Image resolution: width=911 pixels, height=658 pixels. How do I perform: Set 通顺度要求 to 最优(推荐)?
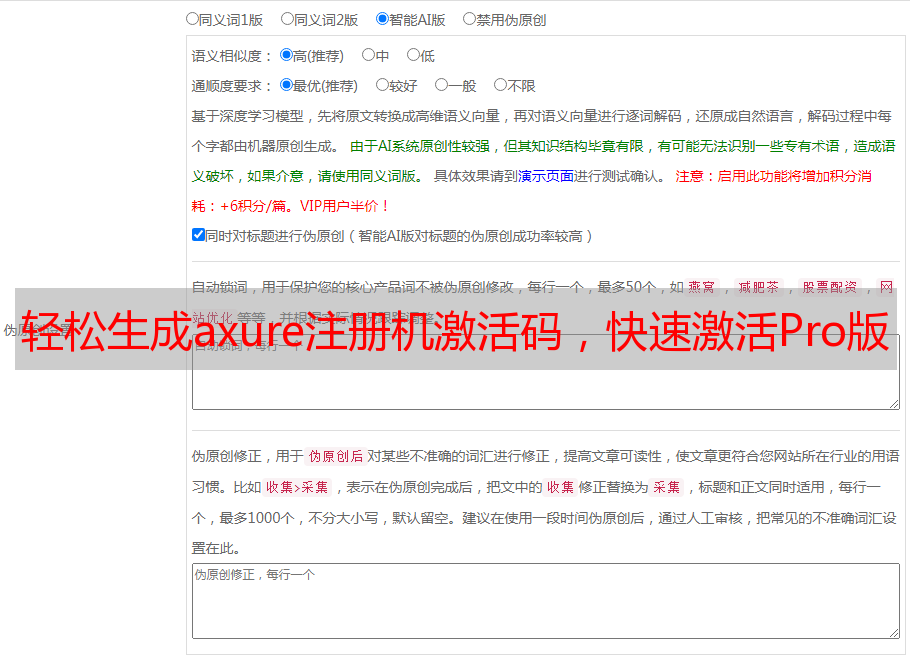click(x=286, y=85)
